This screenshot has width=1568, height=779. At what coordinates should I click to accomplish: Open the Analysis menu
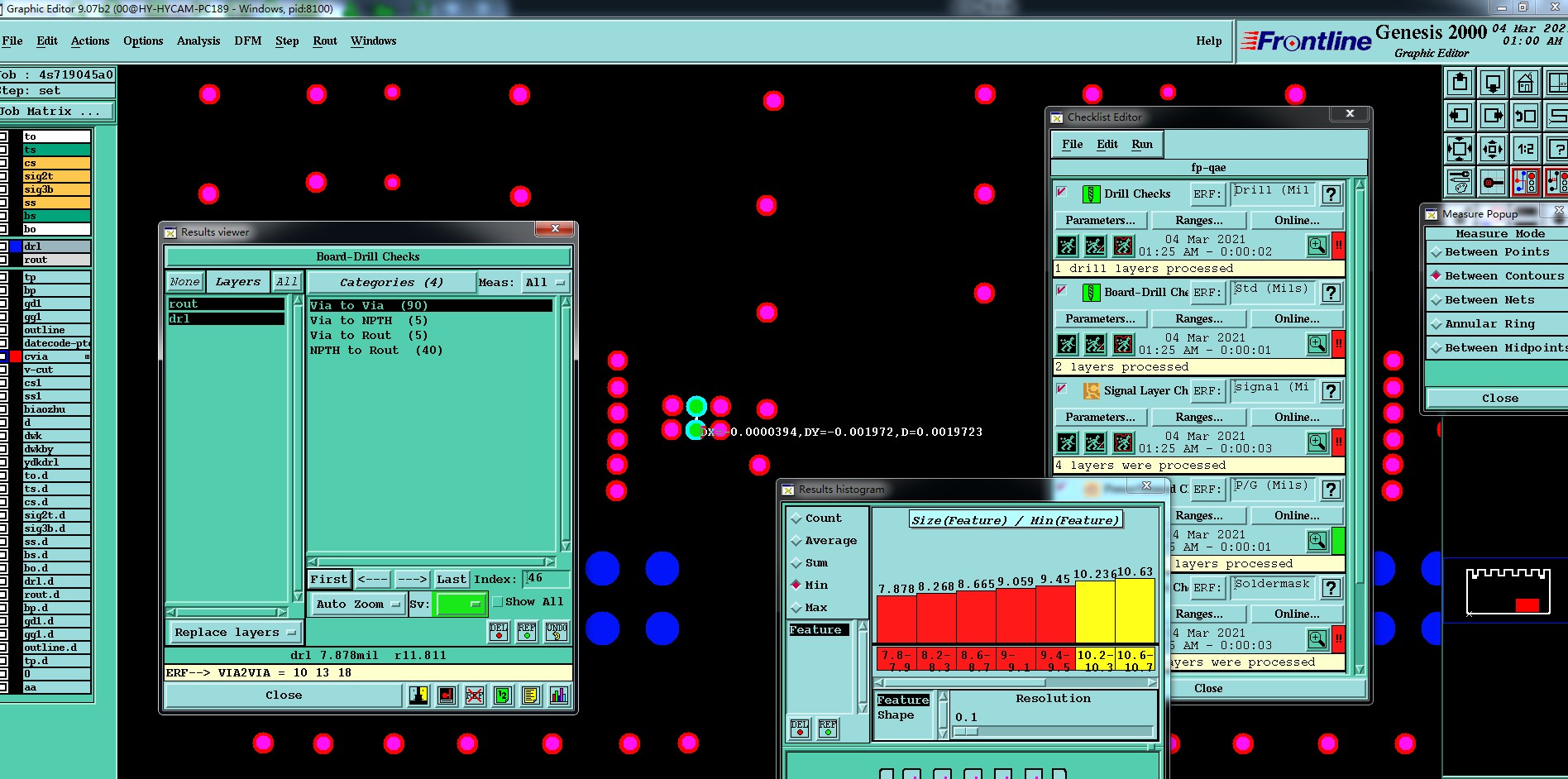(198, 41)
